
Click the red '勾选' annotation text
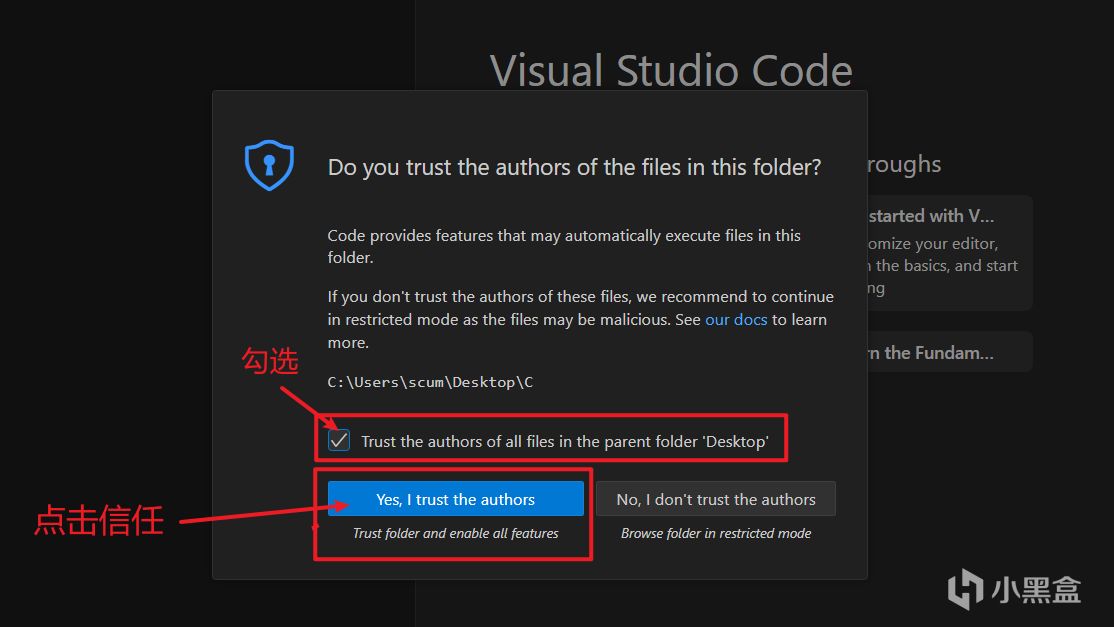click(x=270, y=361)
